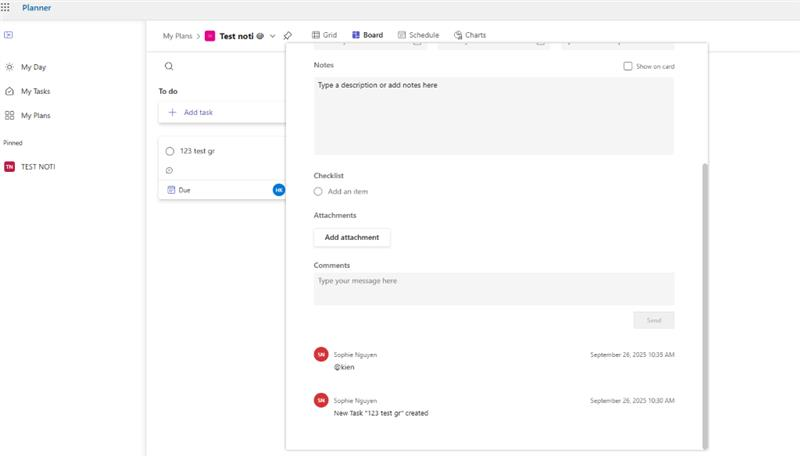Screen dimensions: 800x456
Task: Switch to the Board view tab
Action: click(367, 35)
